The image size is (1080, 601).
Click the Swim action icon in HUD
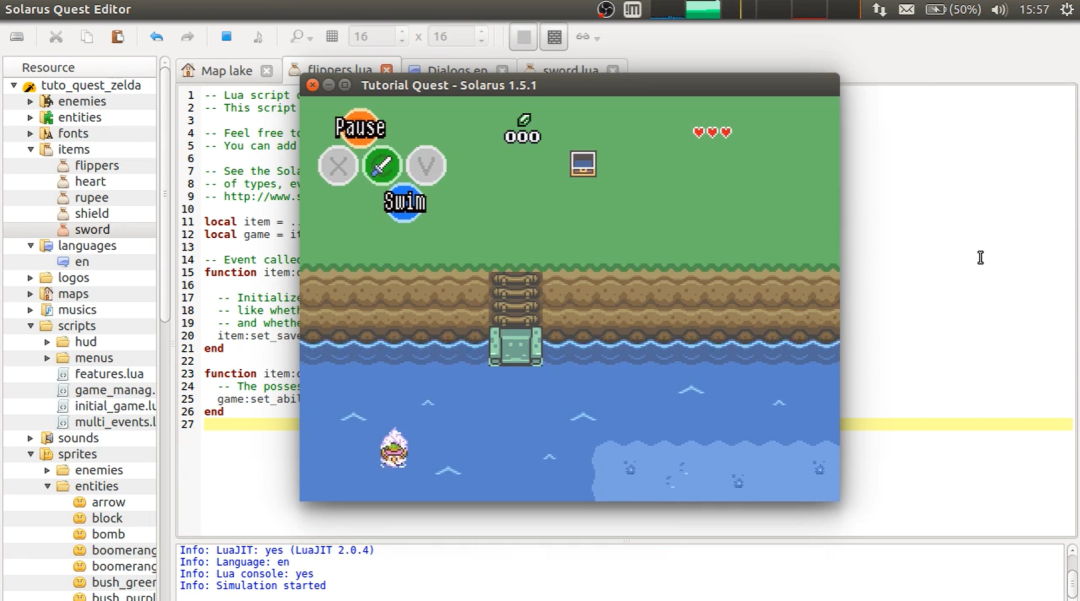click(404, 204)
